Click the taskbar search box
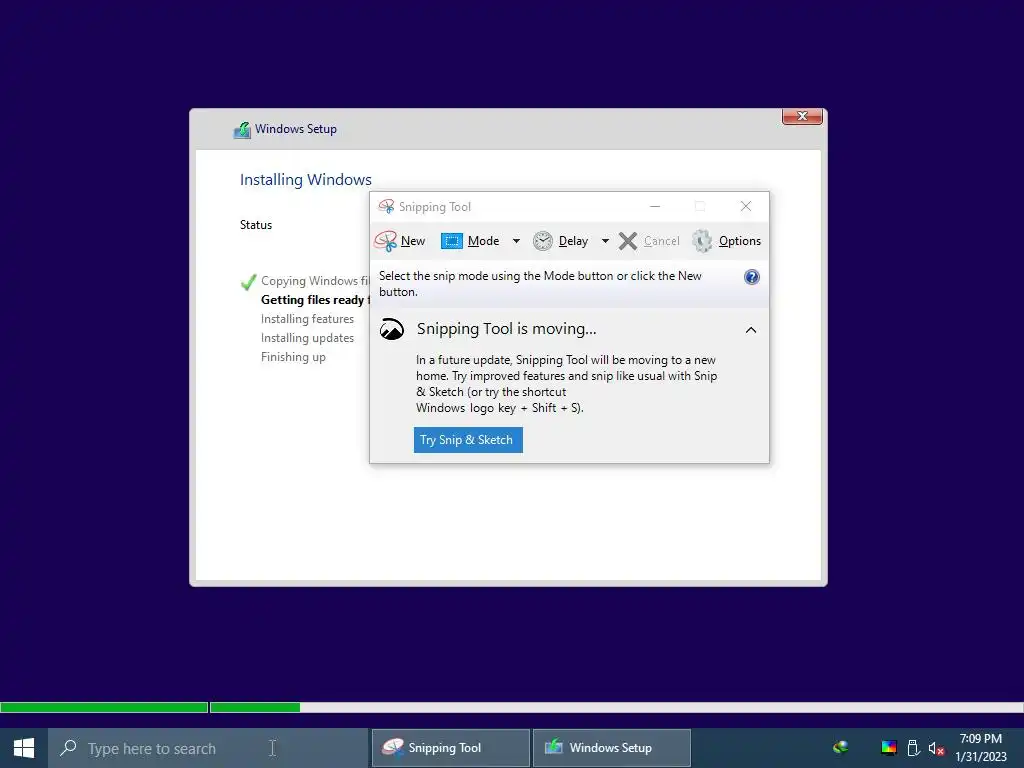 [x=208, y=748]
